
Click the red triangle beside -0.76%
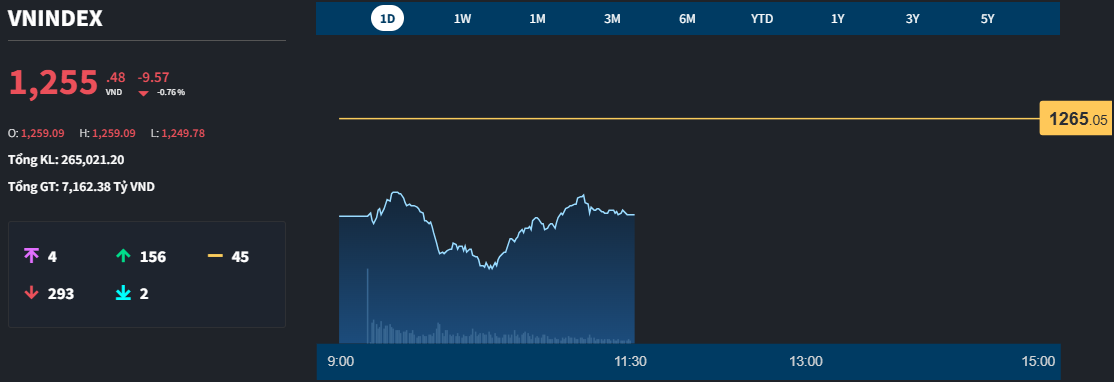pos(144,93)
